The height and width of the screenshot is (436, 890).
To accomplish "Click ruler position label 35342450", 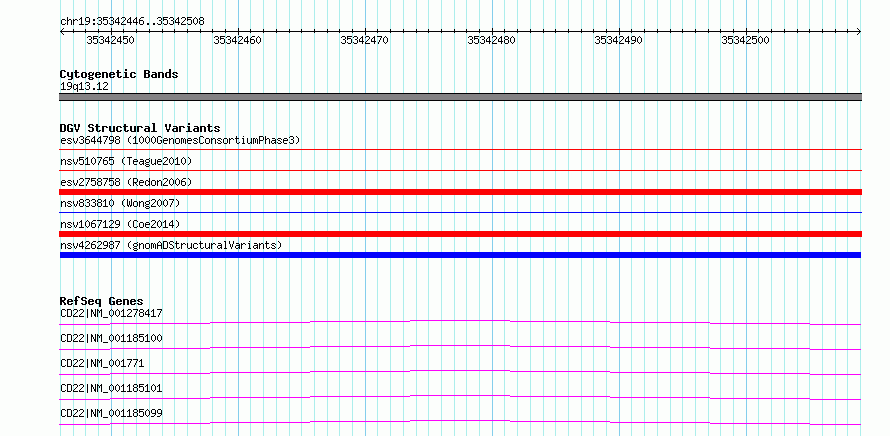I will tap(110, 40).
